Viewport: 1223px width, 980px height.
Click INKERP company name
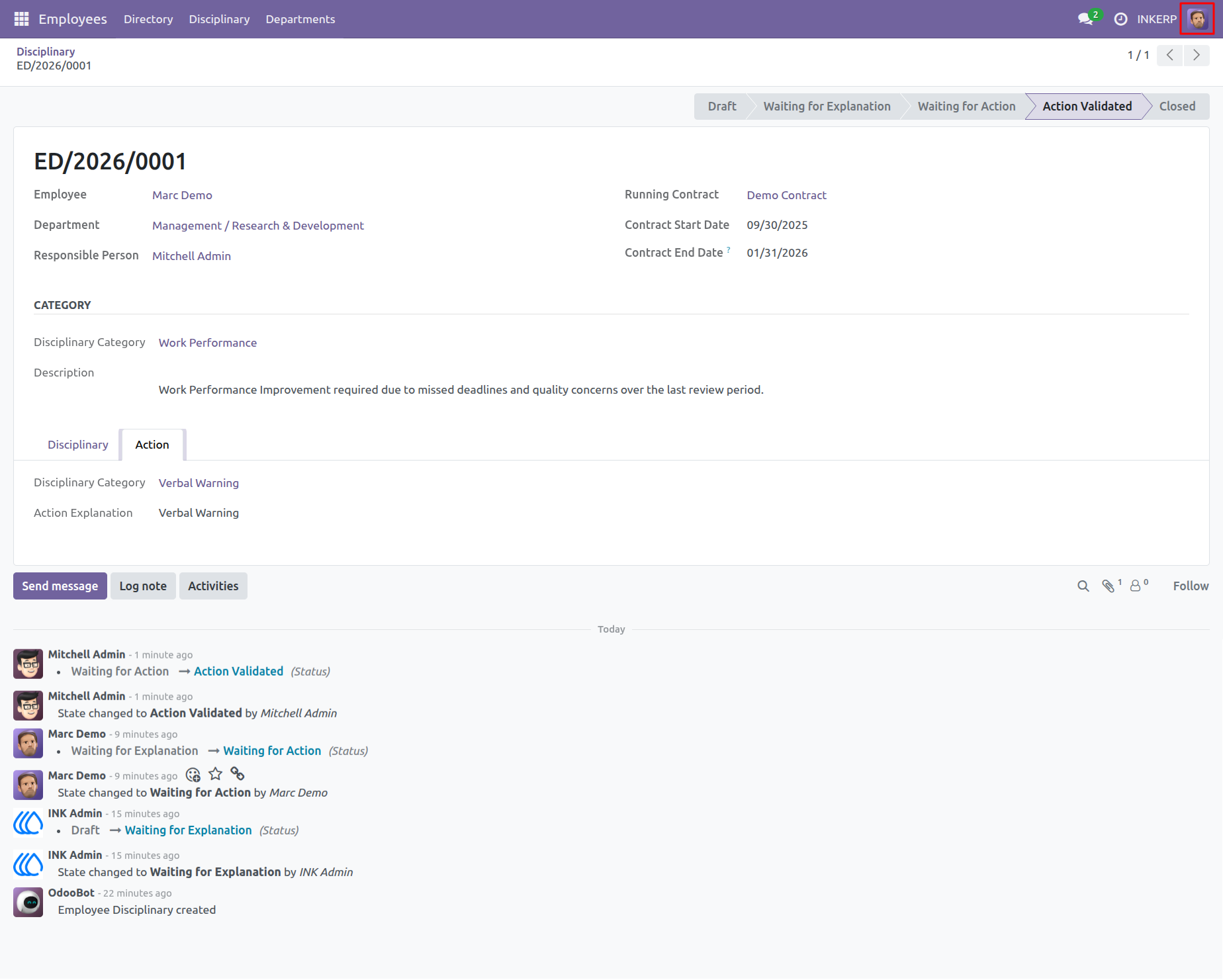[1157, 19]
